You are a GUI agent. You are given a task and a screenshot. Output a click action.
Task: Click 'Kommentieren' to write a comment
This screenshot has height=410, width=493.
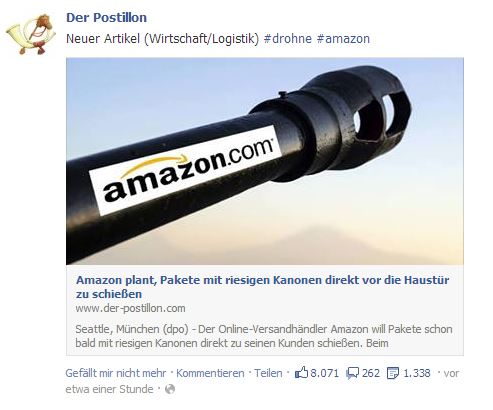tap(210, 373)
